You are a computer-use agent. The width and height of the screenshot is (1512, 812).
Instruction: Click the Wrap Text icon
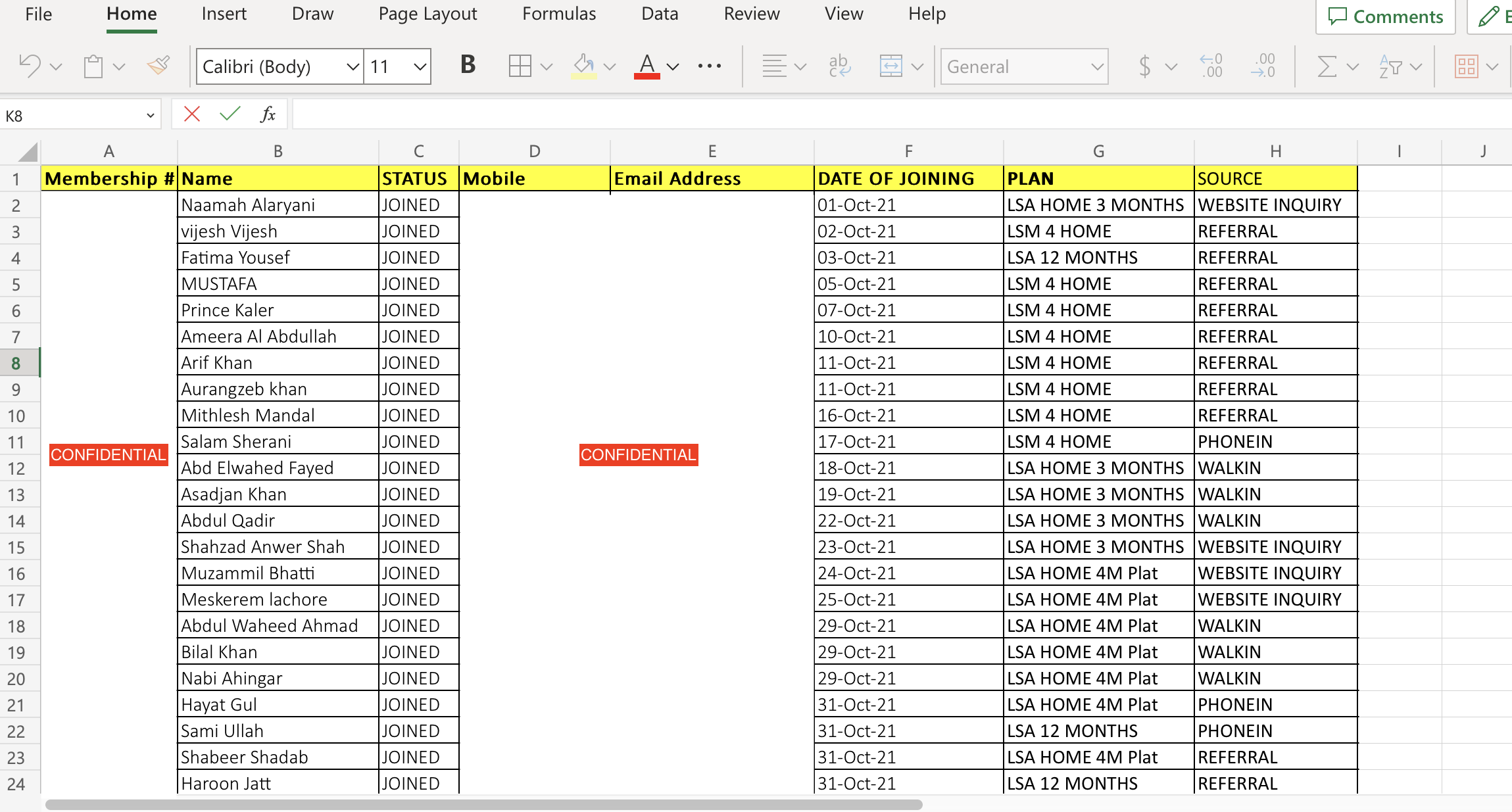click(x=839, y=66)
